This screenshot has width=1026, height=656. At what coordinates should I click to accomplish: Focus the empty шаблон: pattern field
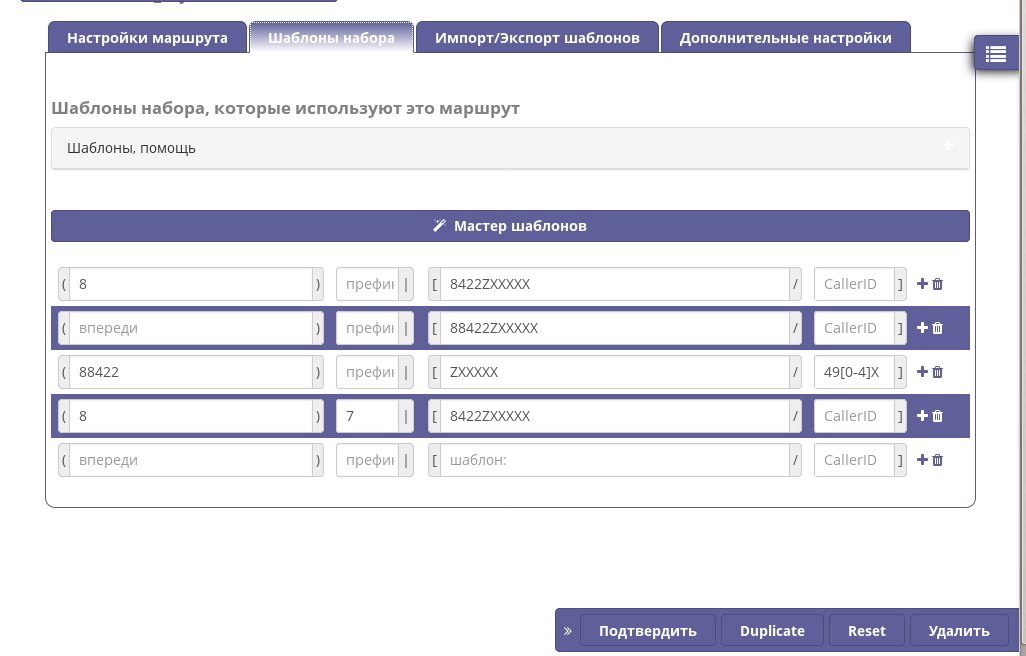point(614,460)
